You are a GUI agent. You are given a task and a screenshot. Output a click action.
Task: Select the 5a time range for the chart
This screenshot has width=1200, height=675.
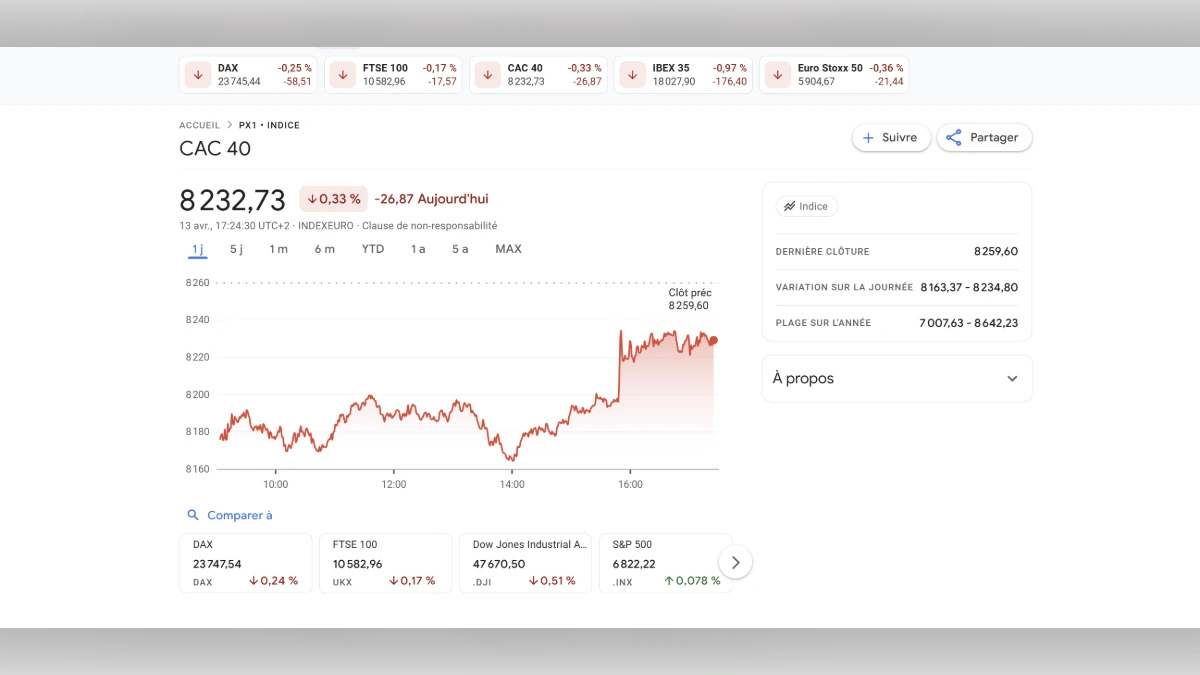(x=459, y=249)
